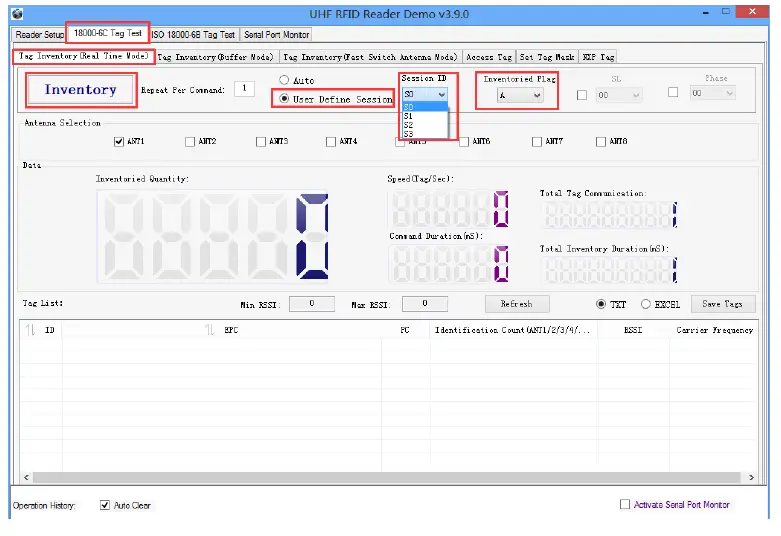Click the Max RSSI field
Screen dimensions: 781x536
(x=425, y=303)
